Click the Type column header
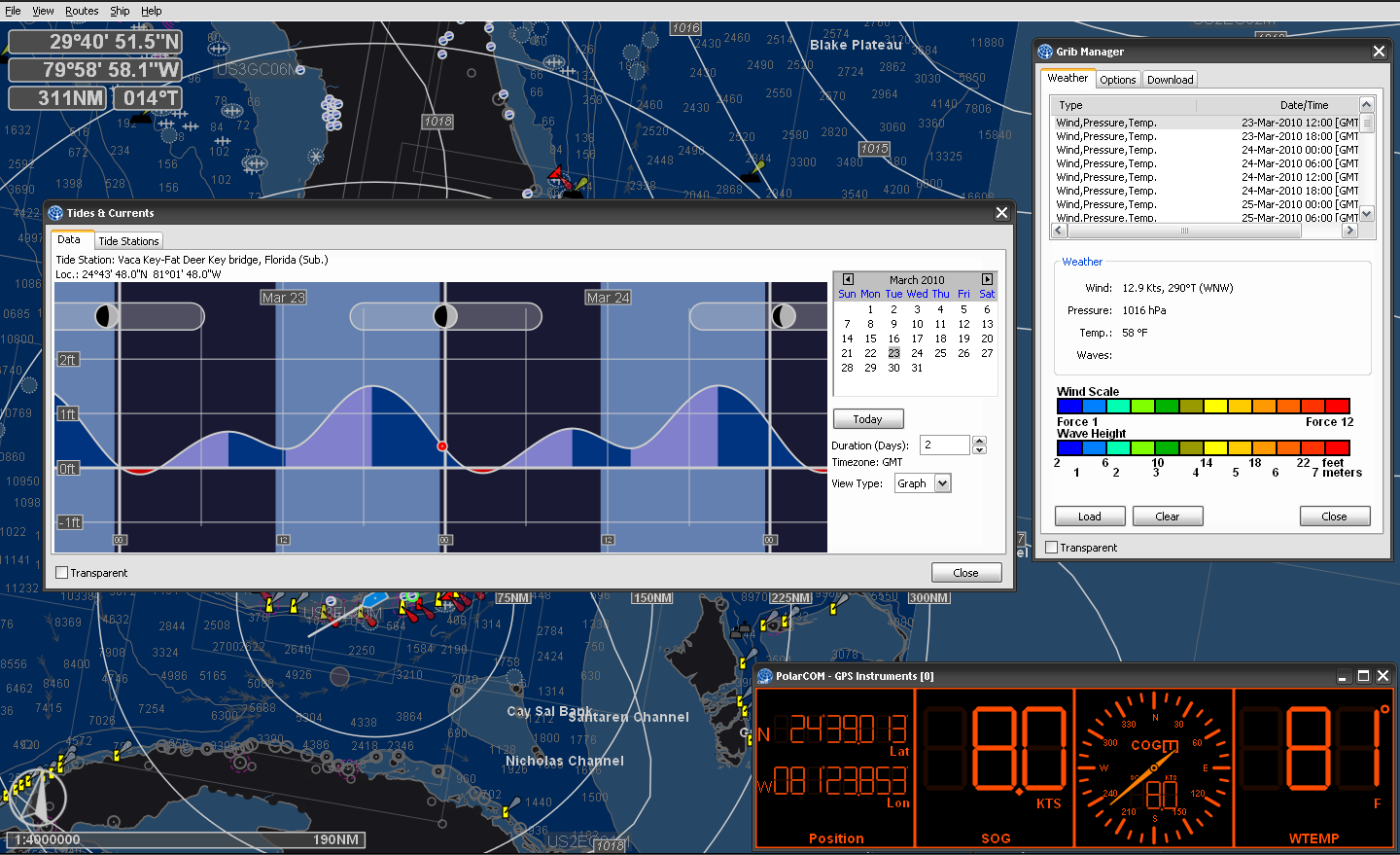 [x=1124, y=105]
